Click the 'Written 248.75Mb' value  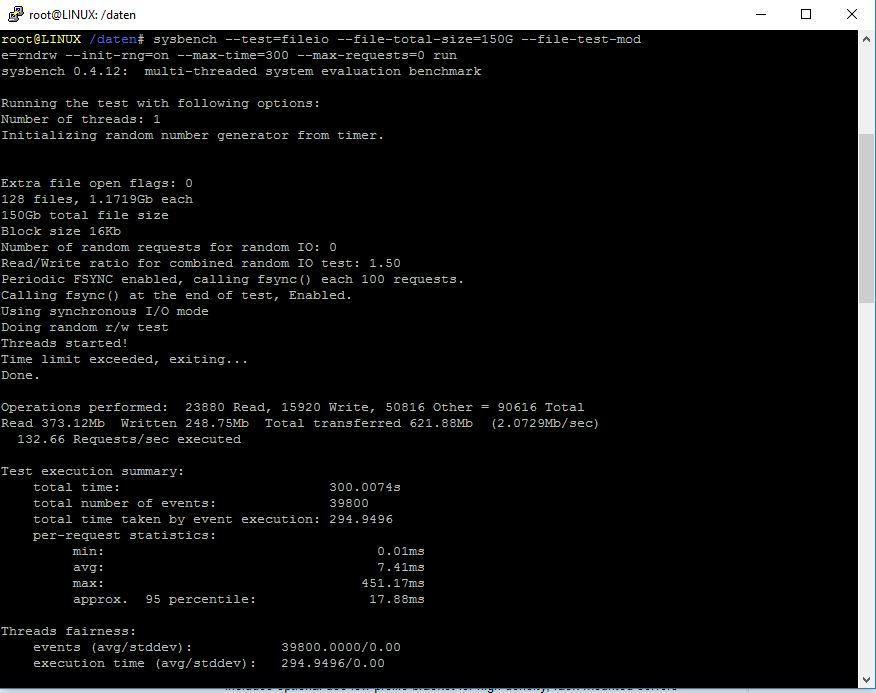click(184, 424)
